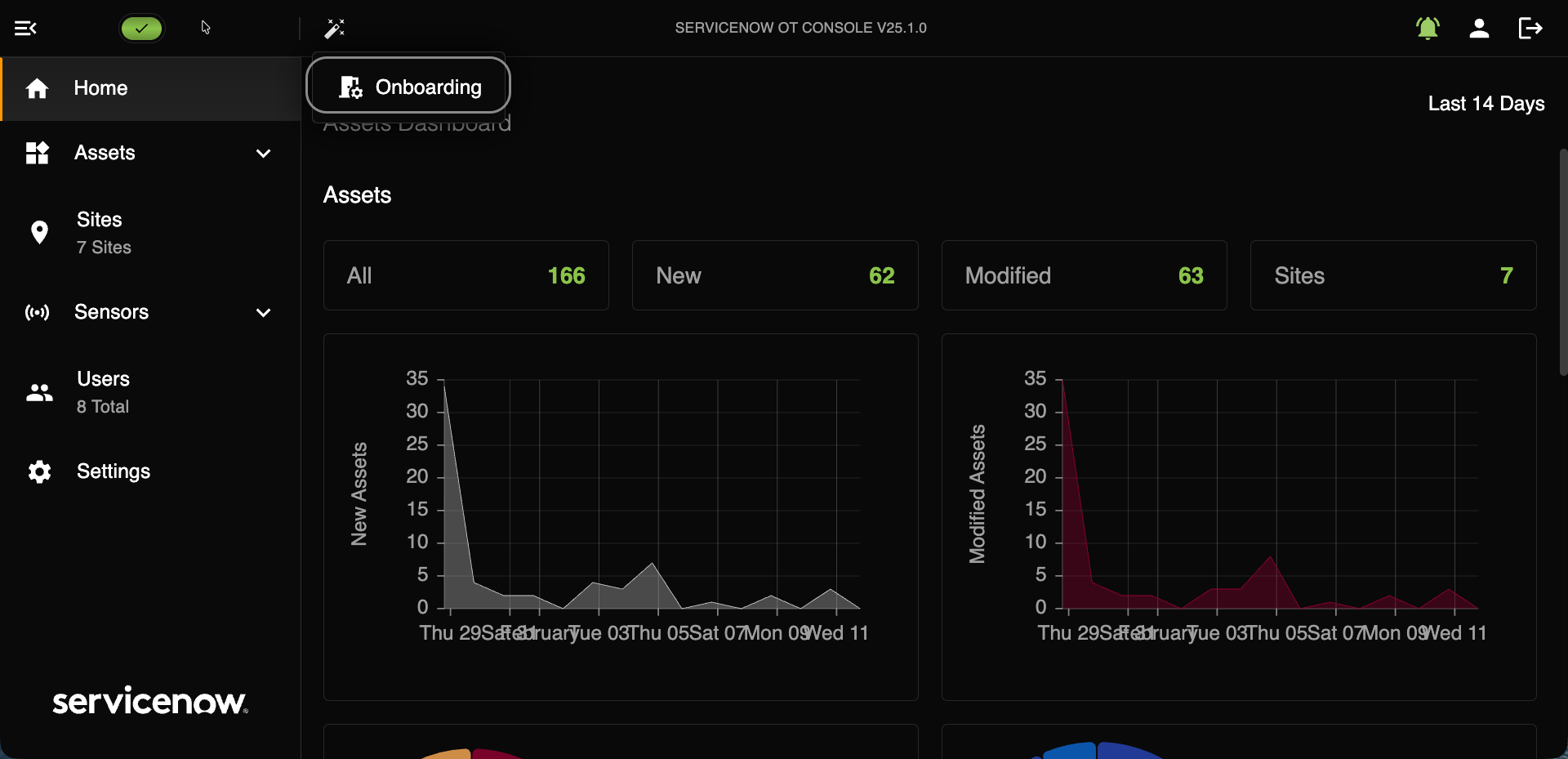Click the Assets section heading
The image size is (1568, 759).
[x=357, y=195]
